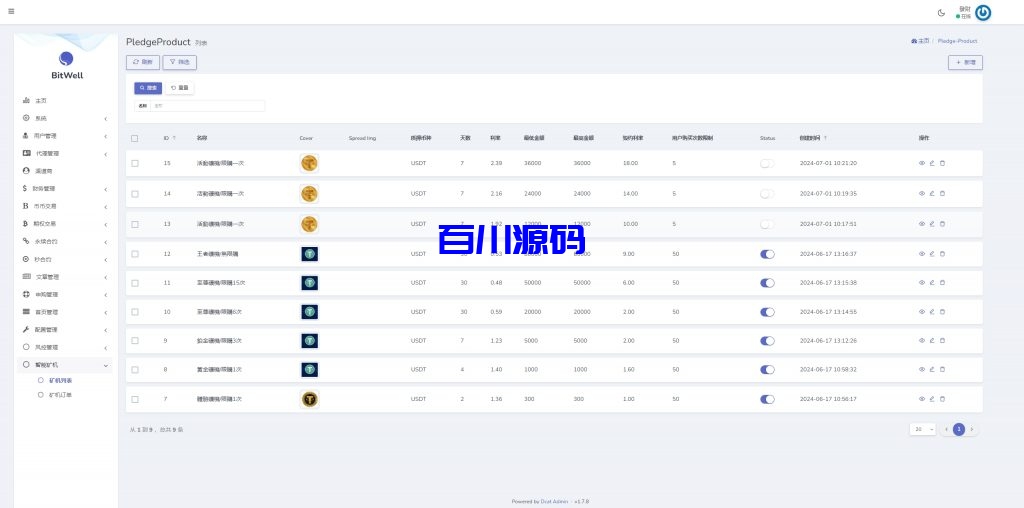The height and width of the screenshot is (508, 1024).
Task: Disable the Status switch for ID 12
Action: [x=767, y=254]
